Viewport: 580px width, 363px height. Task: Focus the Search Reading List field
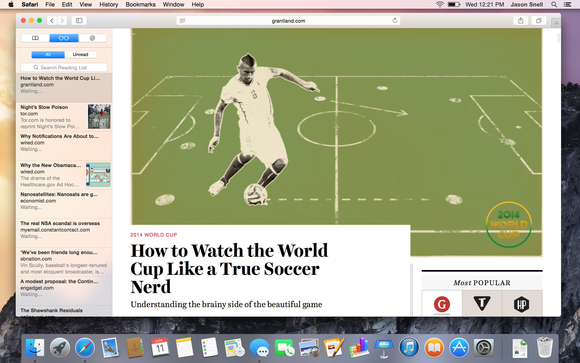click(64, 68)
